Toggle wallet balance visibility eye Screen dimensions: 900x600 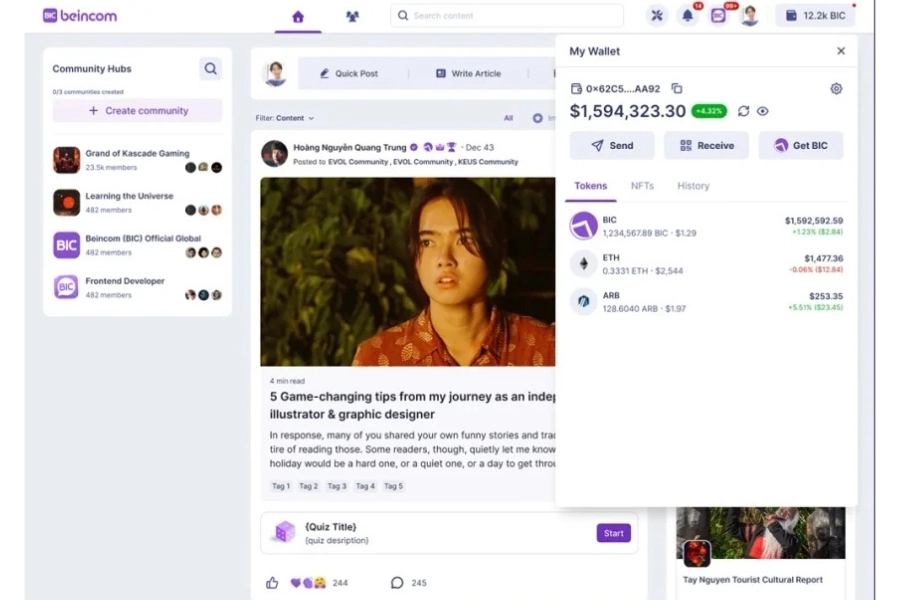(762, 111)
